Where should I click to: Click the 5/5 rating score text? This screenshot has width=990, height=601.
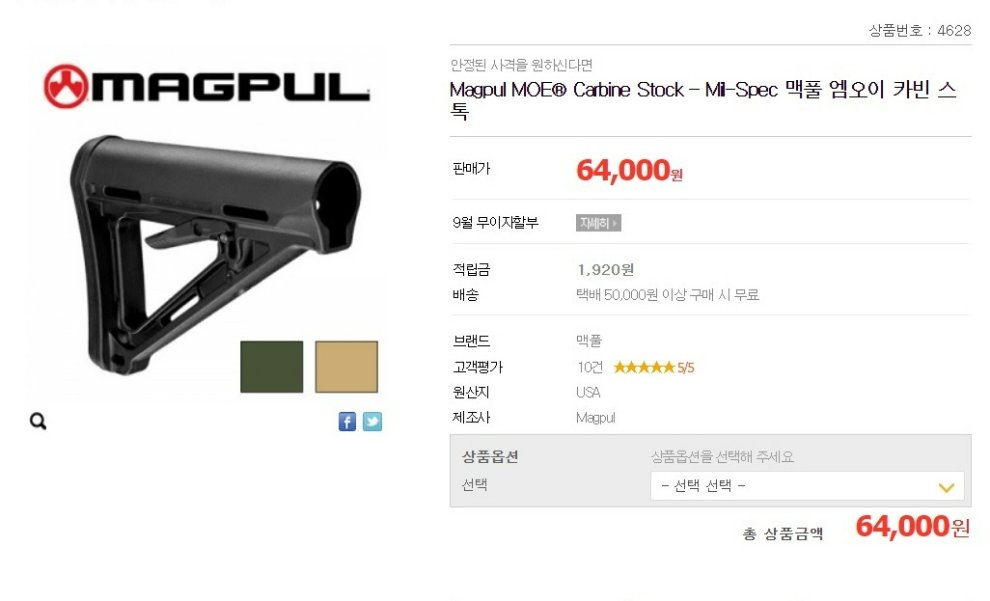(x=686, y=367)
